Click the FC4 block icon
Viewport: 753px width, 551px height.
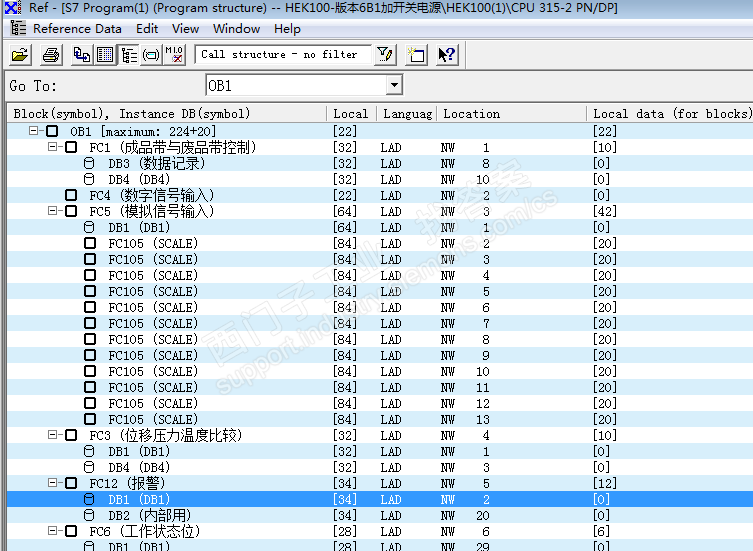(x=71, y=195)
